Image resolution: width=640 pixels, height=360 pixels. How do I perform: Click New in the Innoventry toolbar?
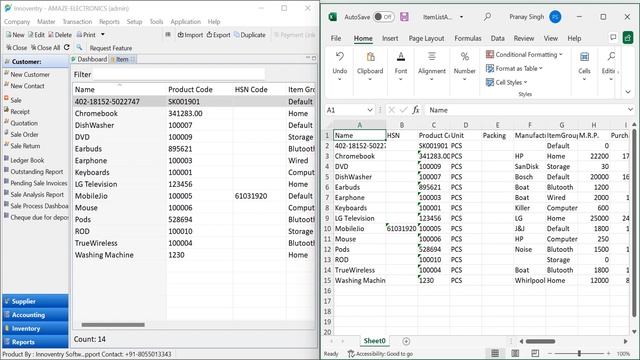coord(15,35)
